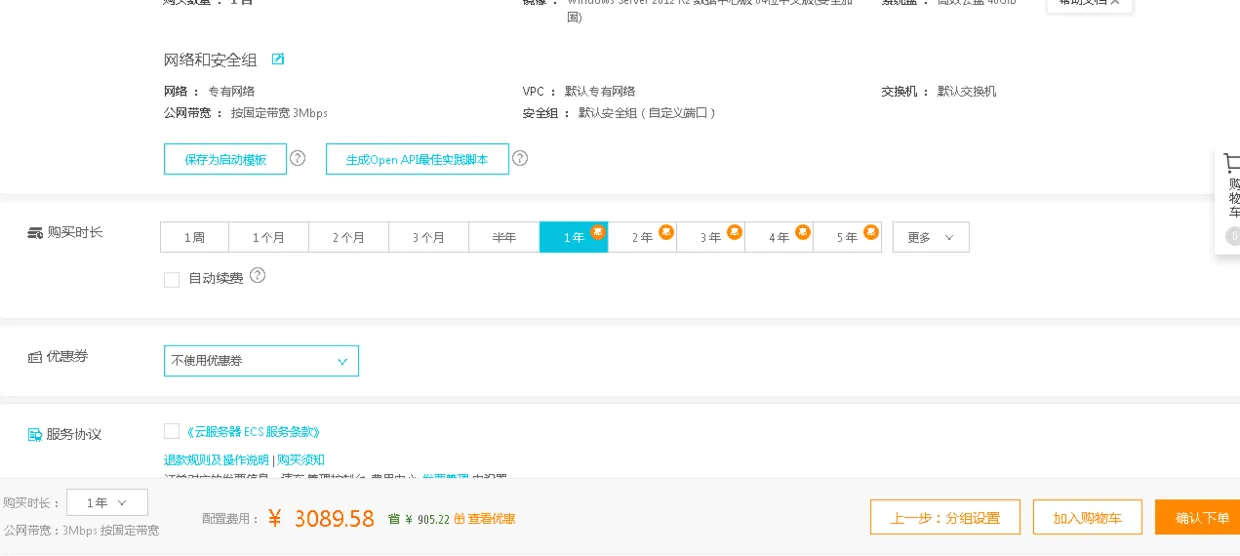The width and height of the screenshot is (1240, 556).
Task: Click the 专有网络 network value
Action: point(231,91)
